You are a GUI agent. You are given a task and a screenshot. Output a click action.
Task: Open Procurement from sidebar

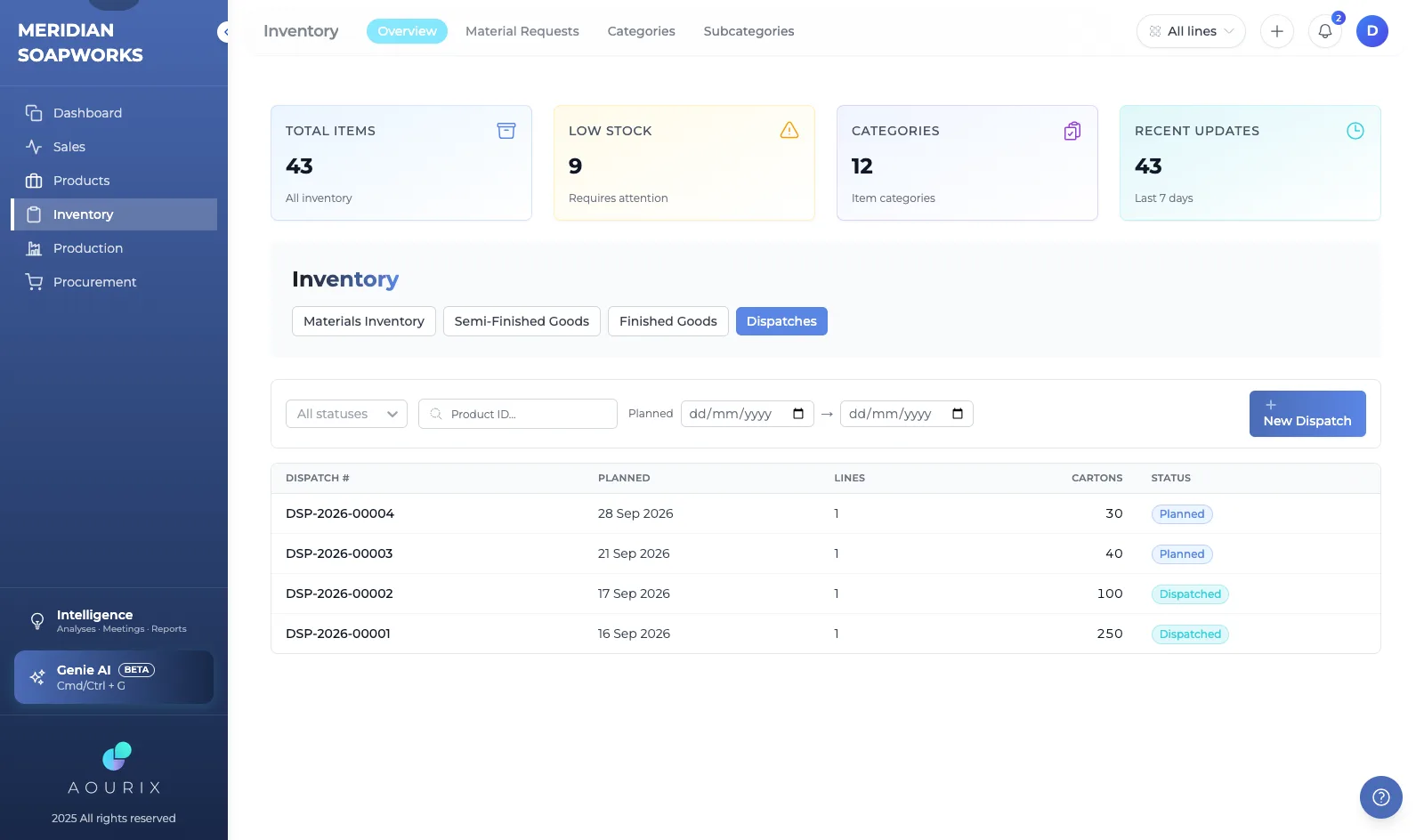pyautogui.click(x=114, y=282)
